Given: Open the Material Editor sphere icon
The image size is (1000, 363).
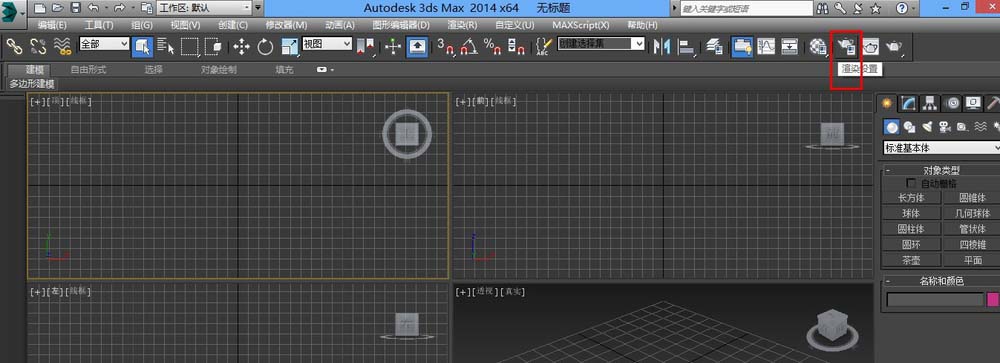Looking at the screenshot, I should click(818, 46).
